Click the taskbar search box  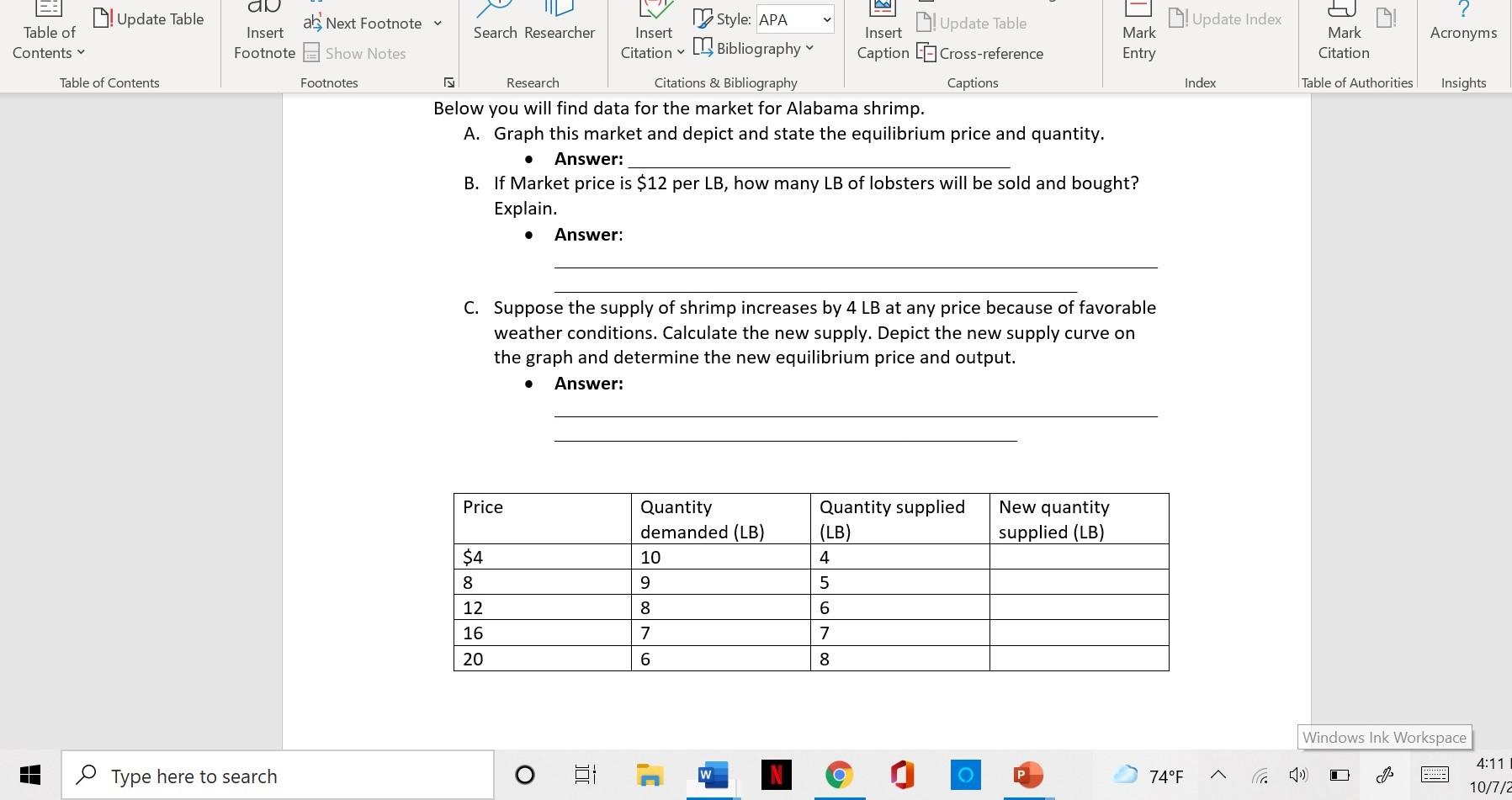[x=278, y=775]
